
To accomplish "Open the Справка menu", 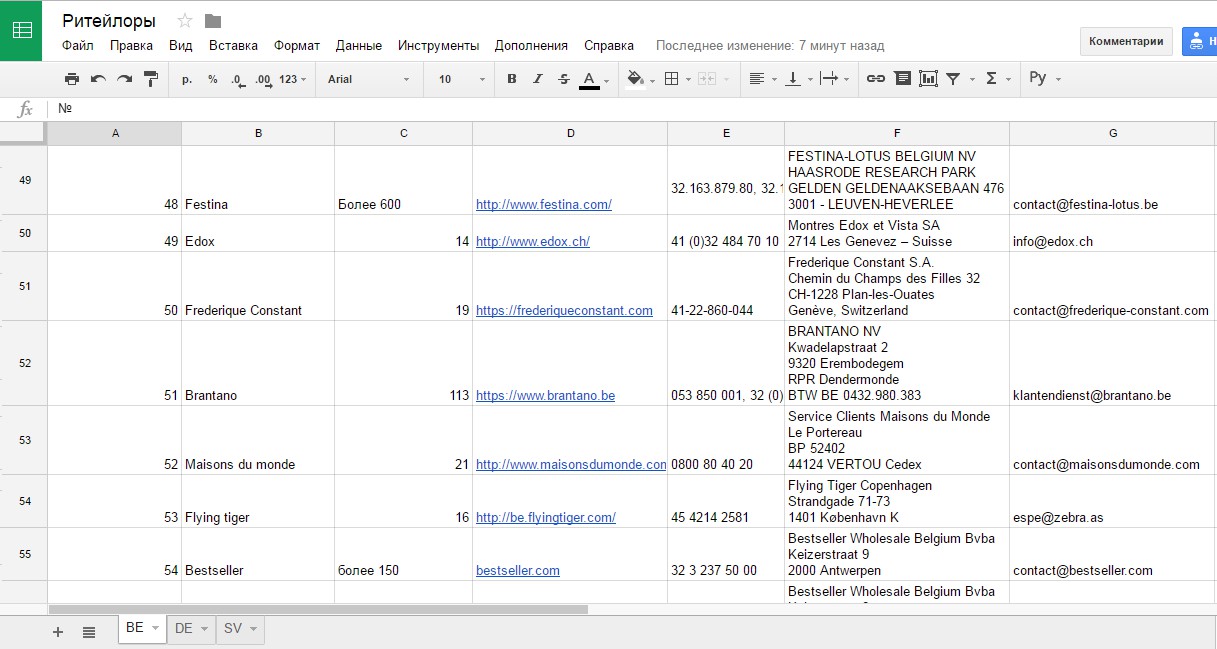I will pyautogui.click(x=609, y=45).
